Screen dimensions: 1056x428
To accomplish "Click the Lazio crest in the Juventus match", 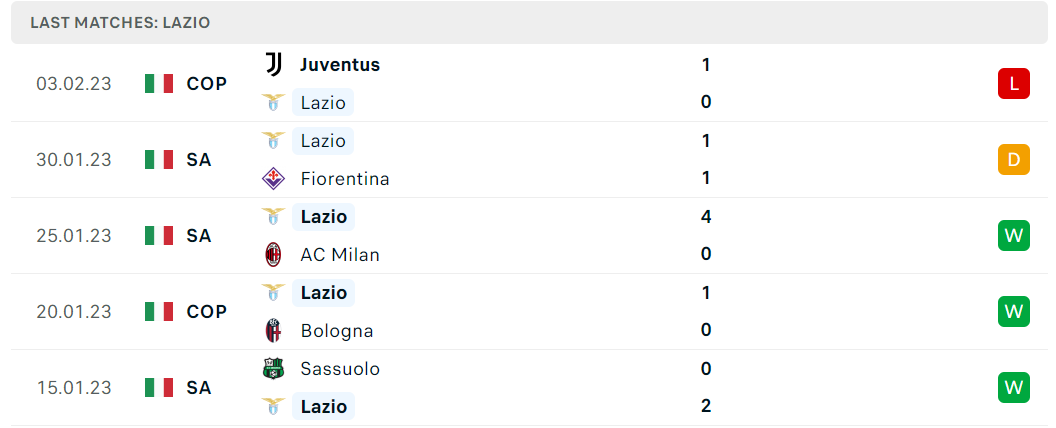I will tap(273, 102).
